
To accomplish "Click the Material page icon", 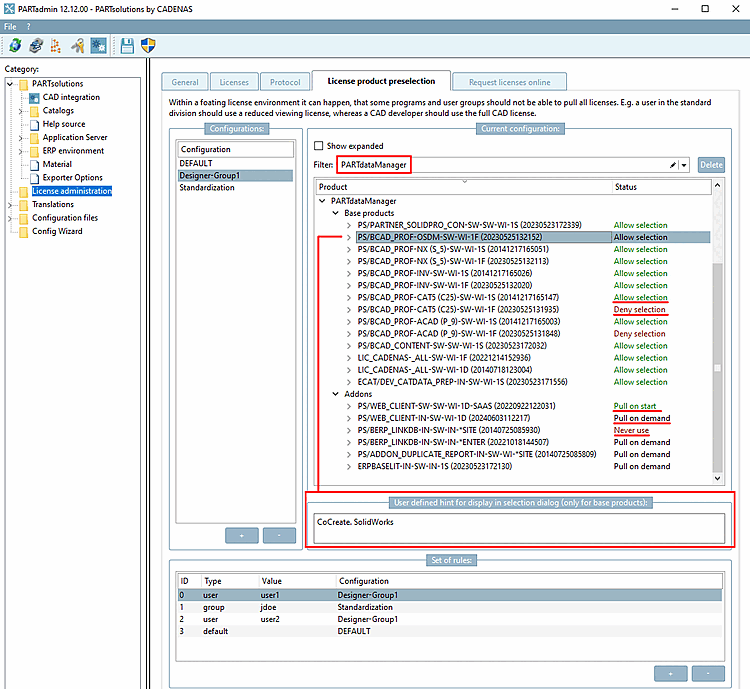I will click(x=34, y=165).
